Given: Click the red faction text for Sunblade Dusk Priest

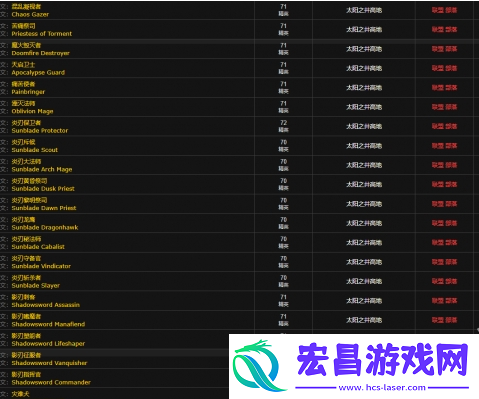Looking at the screenshot, I should [444, 184].
